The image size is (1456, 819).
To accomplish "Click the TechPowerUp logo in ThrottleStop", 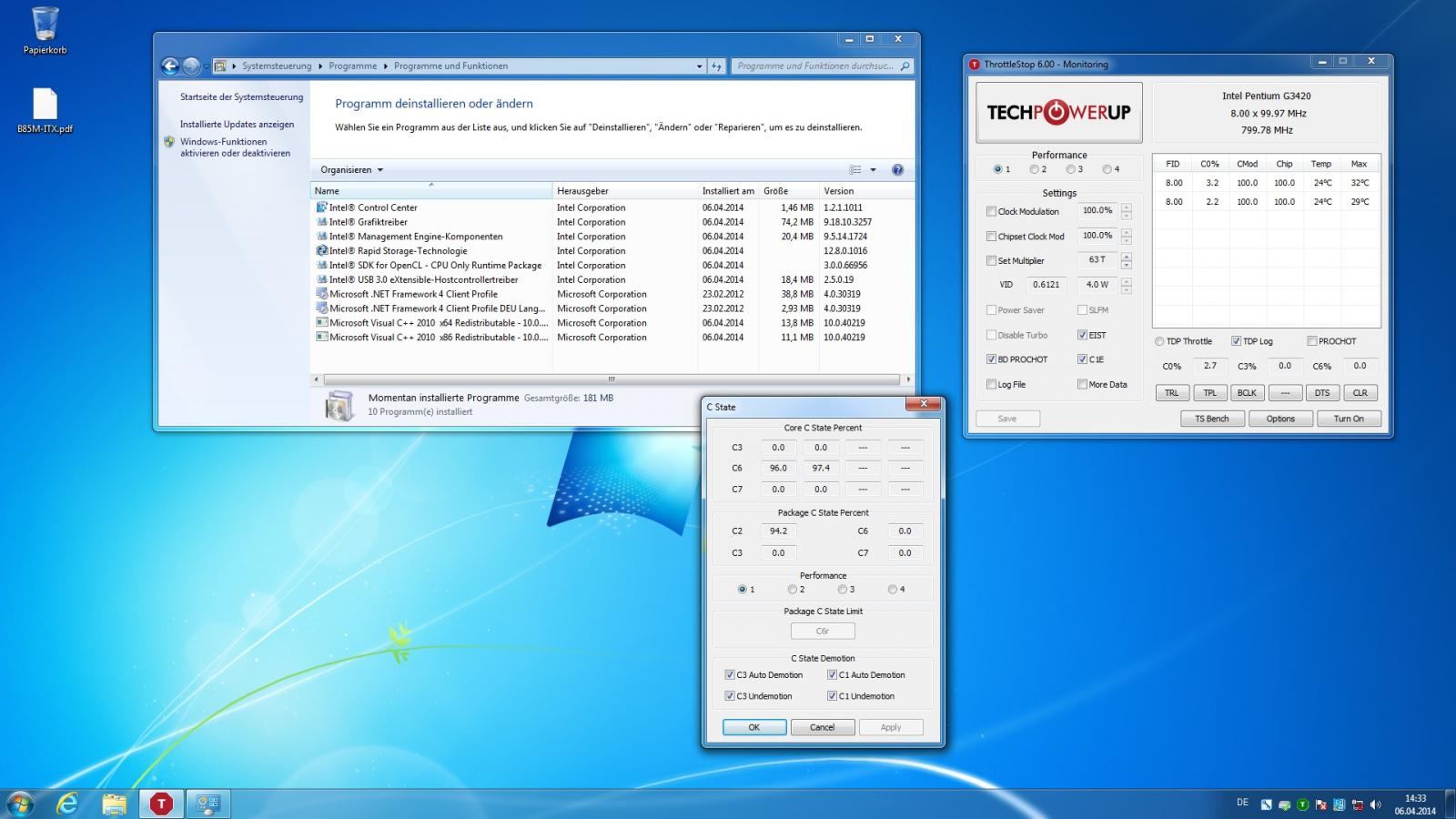I will 1058,112.
